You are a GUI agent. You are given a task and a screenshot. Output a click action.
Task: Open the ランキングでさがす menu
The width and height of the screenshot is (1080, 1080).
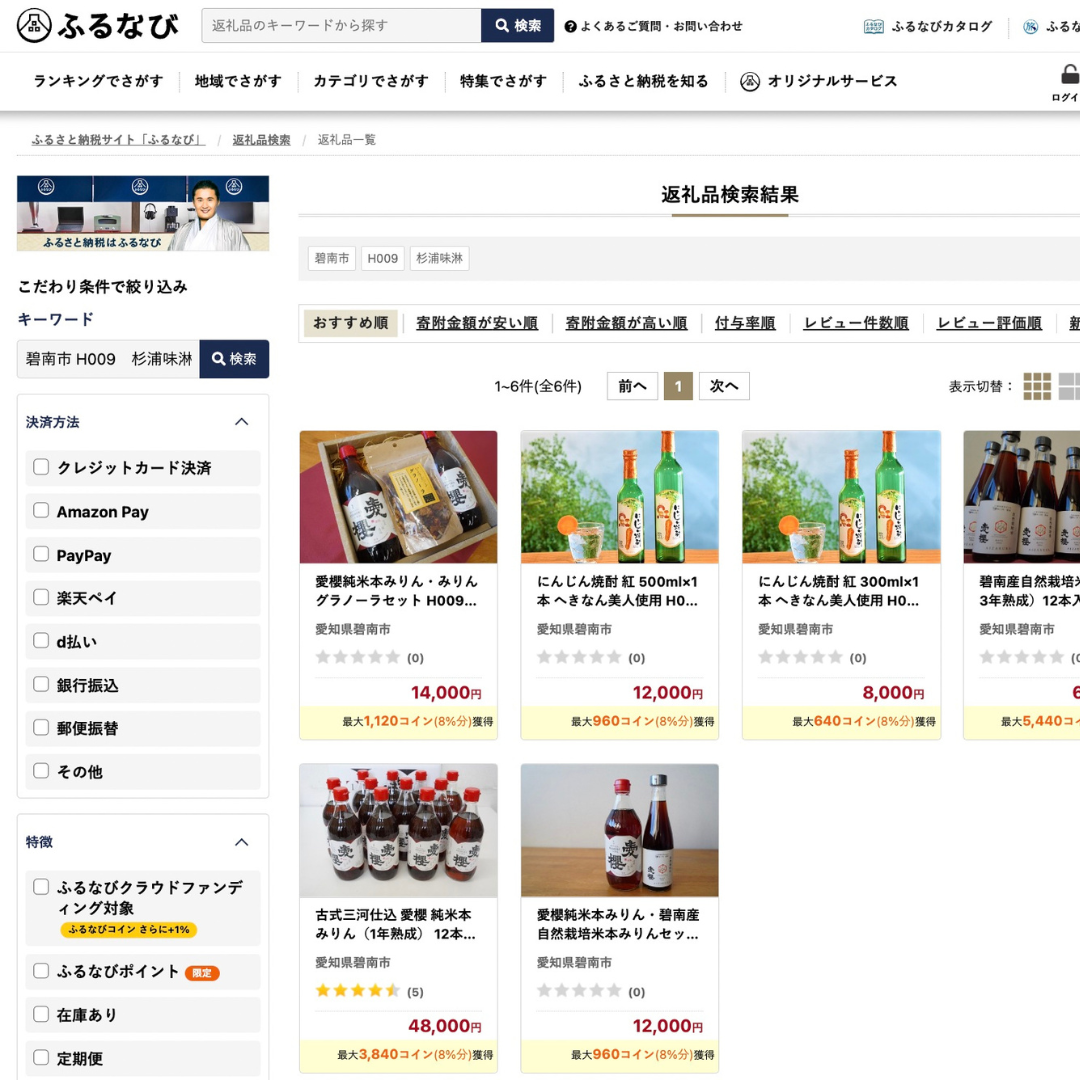coord(98,81)
